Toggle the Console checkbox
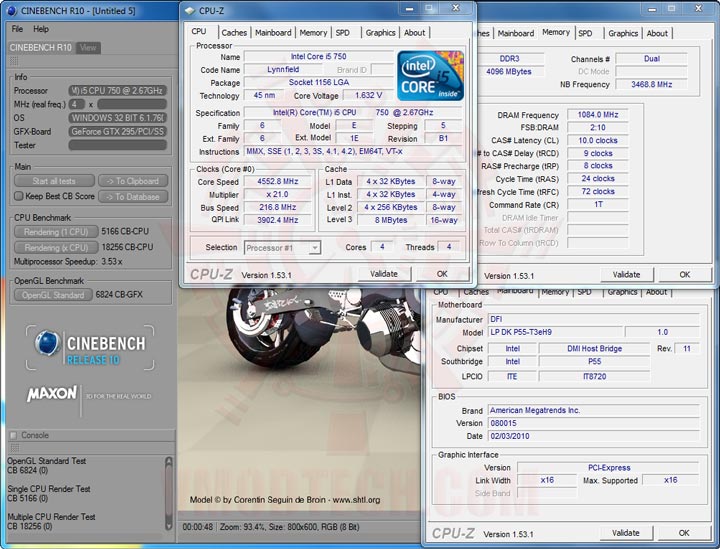720x549 pixels. click(15, 435)
